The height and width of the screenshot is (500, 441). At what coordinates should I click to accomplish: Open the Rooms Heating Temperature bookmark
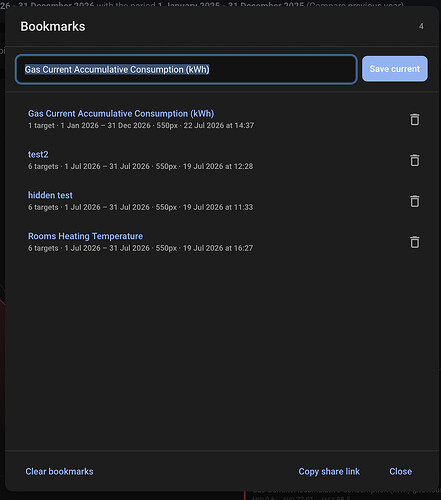(x=85, y=236)
